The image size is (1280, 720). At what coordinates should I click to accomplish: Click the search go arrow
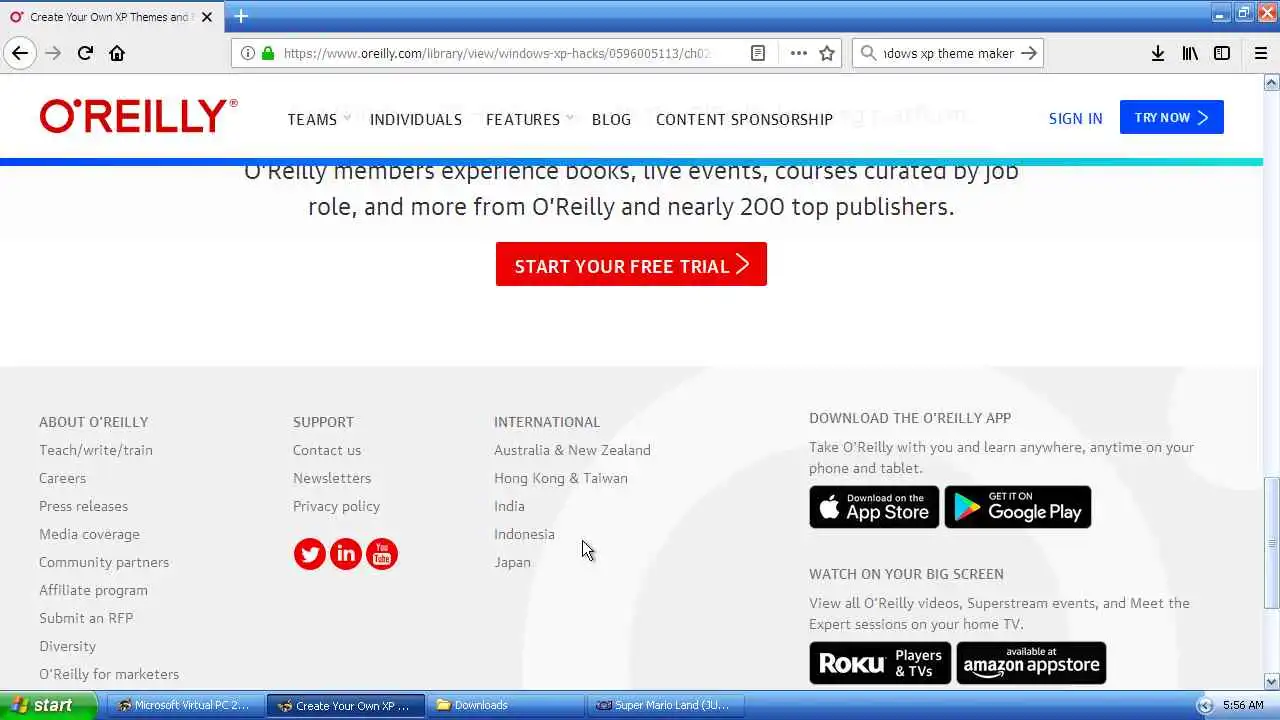tap(1029, 53)
